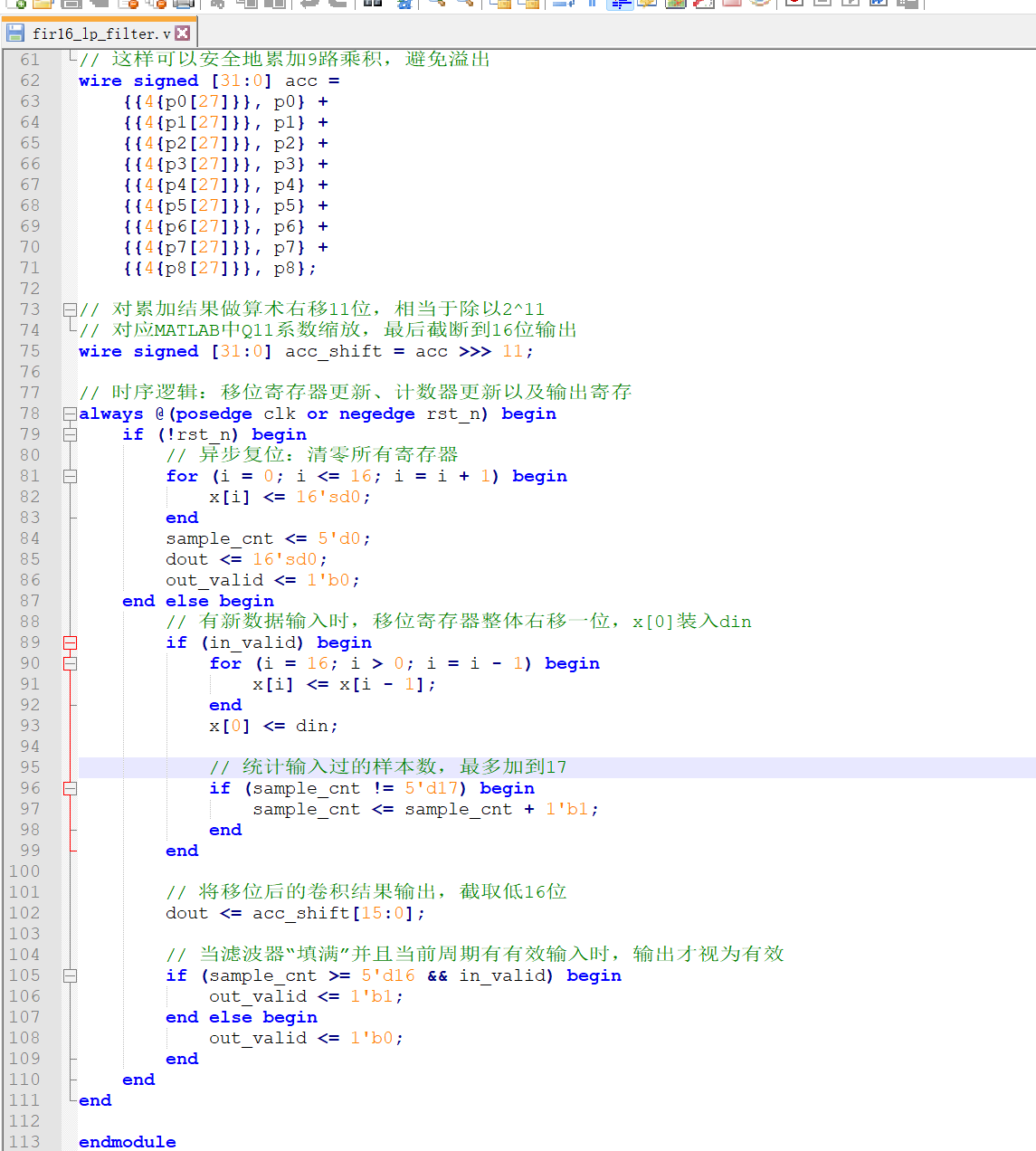Screen dimensions: 1036x1151
Task: Close the fir16_lp_filter.v tab with its X button
Action: (183, 33)
